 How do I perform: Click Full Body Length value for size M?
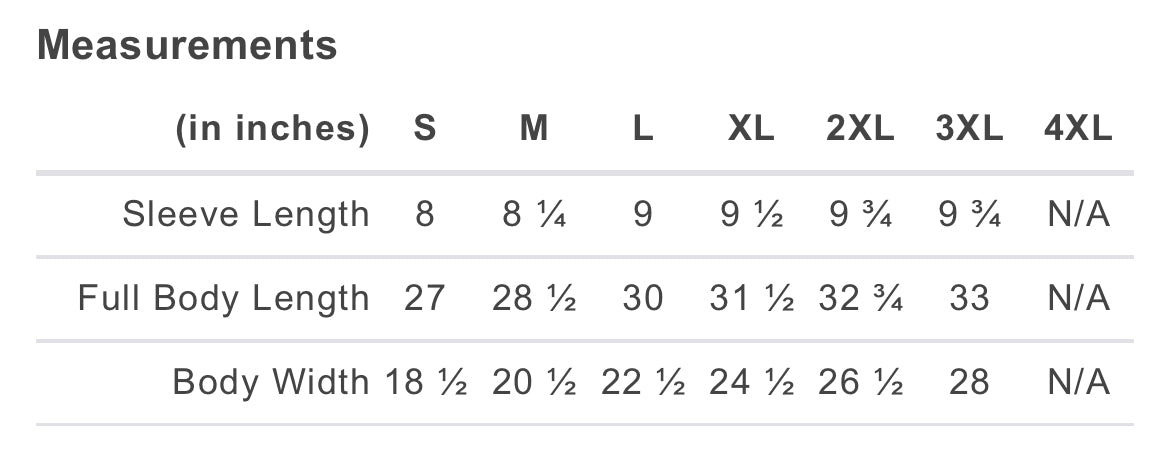coord(534,299)
